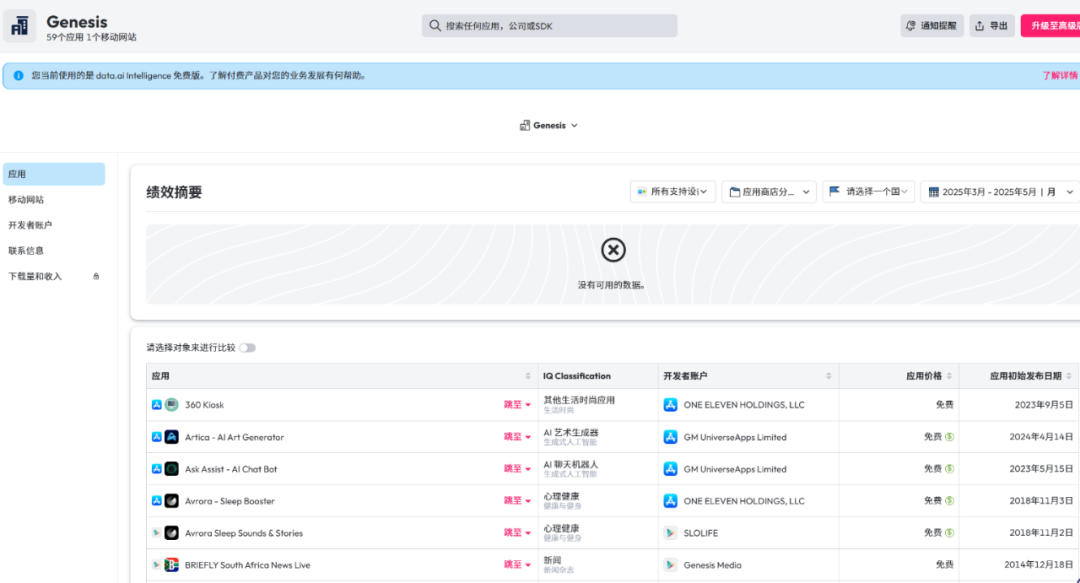This screenshot has width=1080, height=583.
Task: Click Google Play icon beside SLOLIFE
Action: tap(670, 533)
